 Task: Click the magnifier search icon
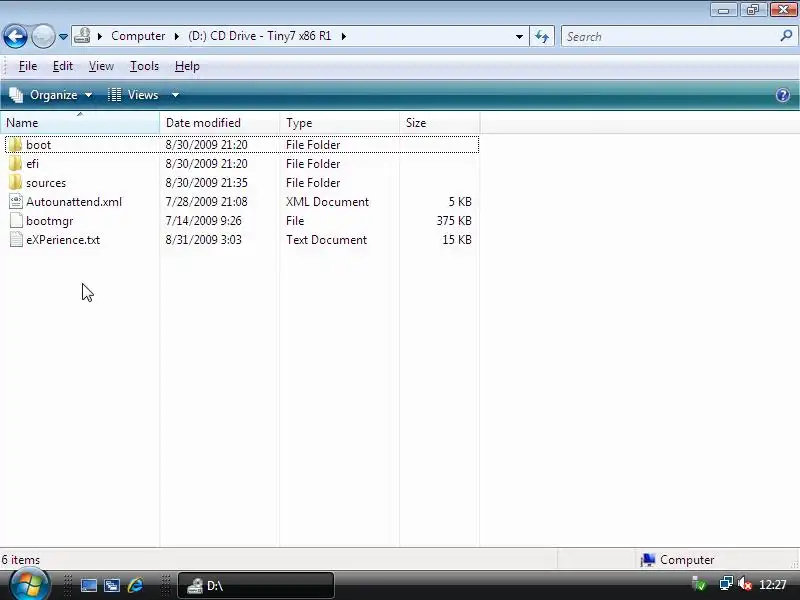click(786, 36)
